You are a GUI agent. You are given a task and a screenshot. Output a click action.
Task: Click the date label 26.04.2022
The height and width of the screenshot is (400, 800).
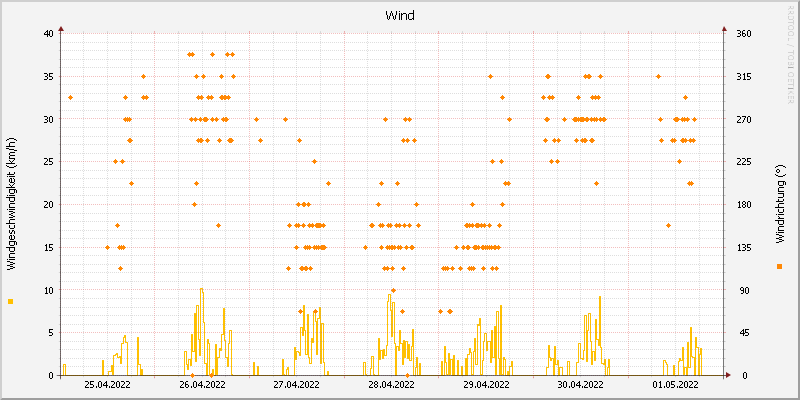202,385
